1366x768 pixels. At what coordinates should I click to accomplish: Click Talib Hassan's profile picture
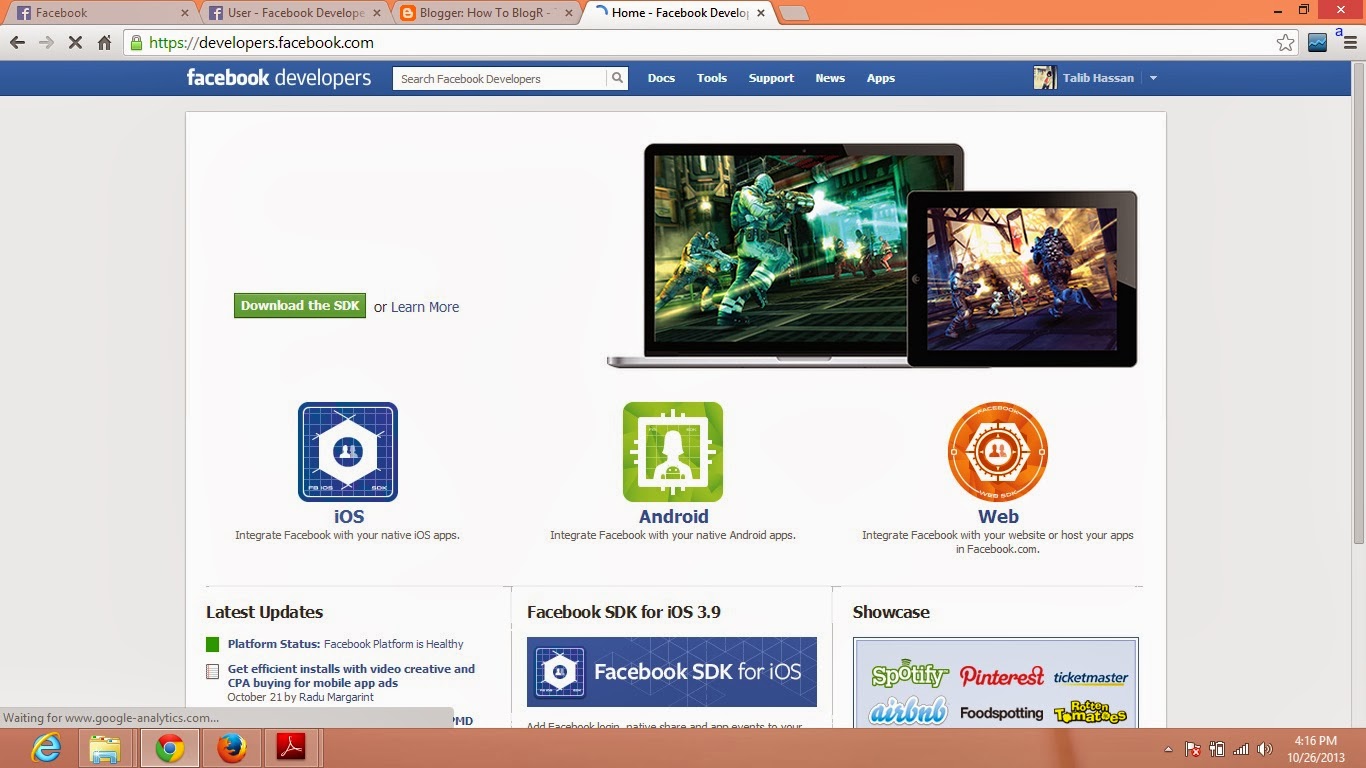point(1046,77)
